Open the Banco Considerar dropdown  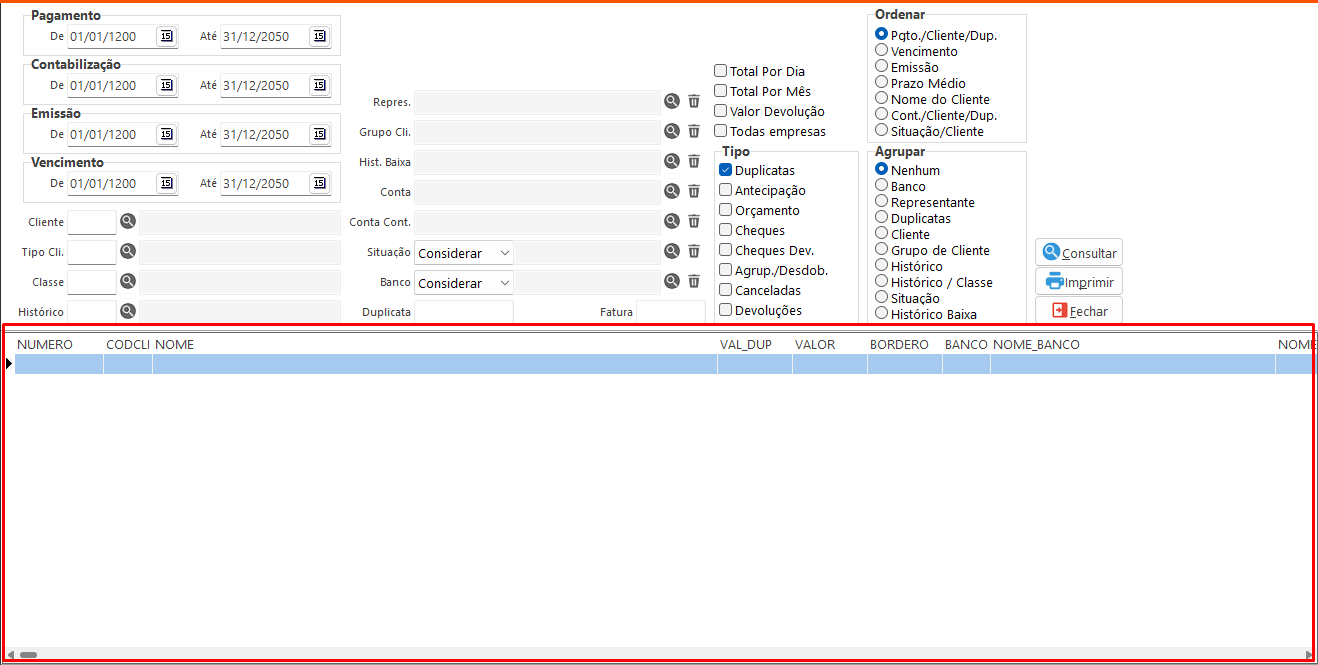coord(464,283)
